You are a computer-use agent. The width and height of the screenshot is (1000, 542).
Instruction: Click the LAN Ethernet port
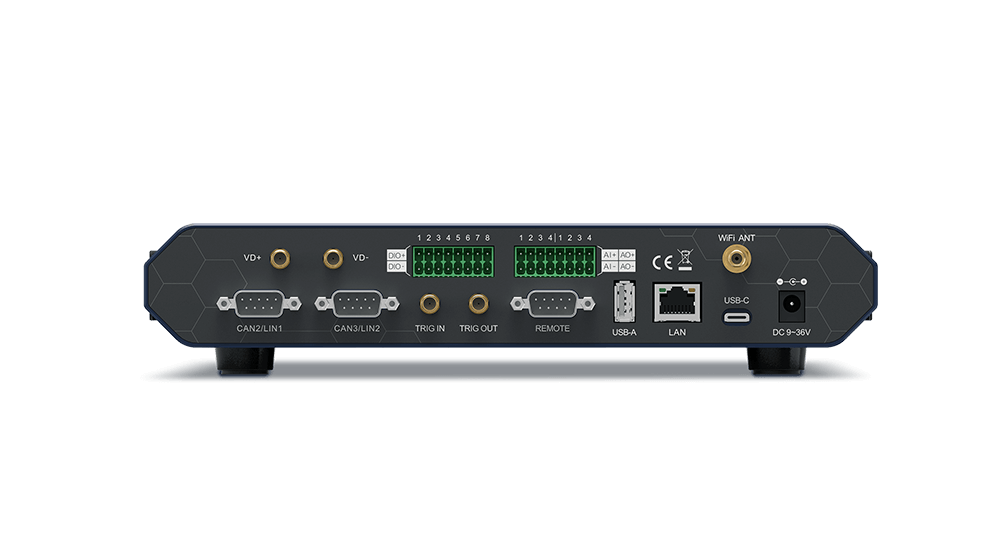click(676, 301)
